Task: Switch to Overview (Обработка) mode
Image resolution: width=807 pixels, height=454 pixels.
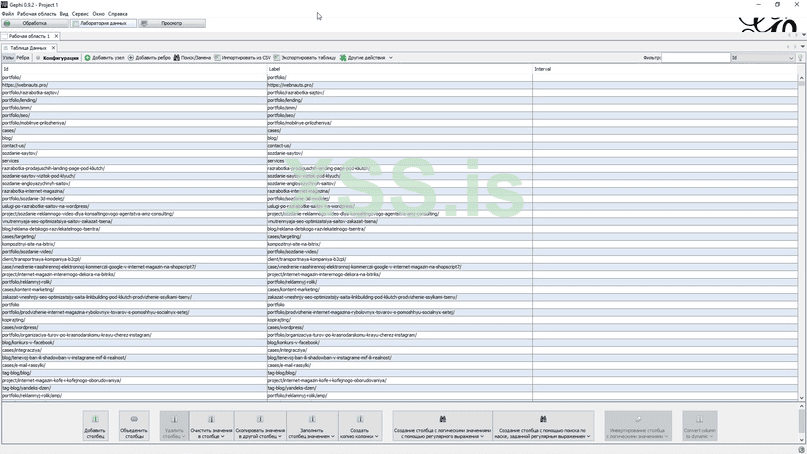Action: click(34, 22)
